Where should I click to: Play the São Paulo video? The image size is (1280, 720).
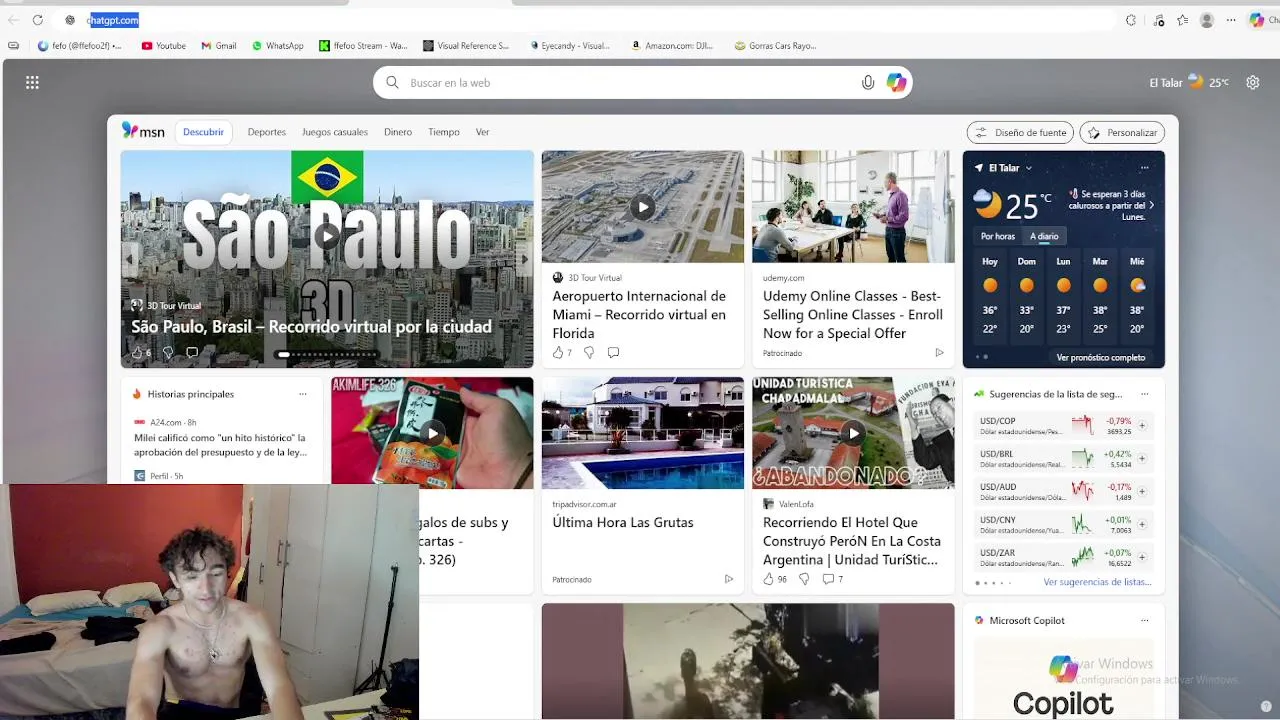pyautogui.click(x=327, y=236)
